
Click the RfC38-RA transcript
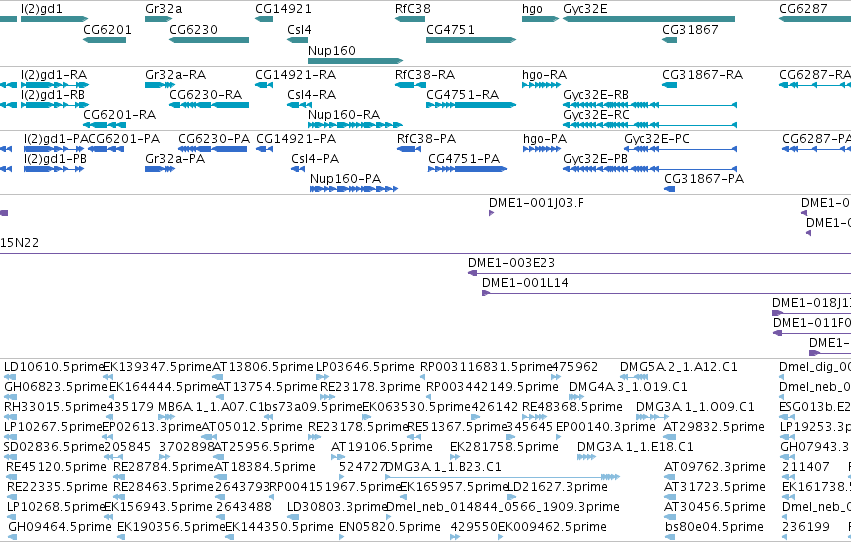(x=410, y=85)
